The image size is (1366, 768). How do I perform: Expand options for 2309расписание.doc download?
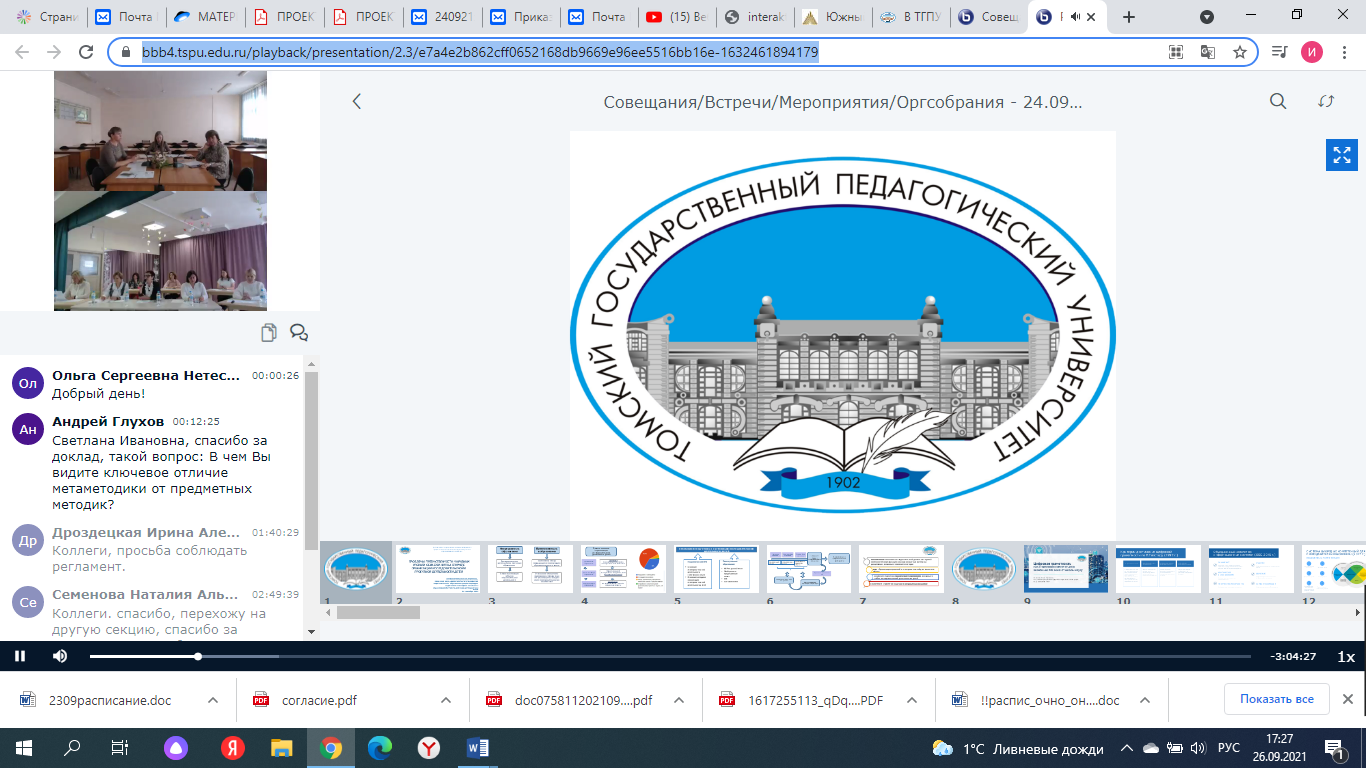pos(212,700)
